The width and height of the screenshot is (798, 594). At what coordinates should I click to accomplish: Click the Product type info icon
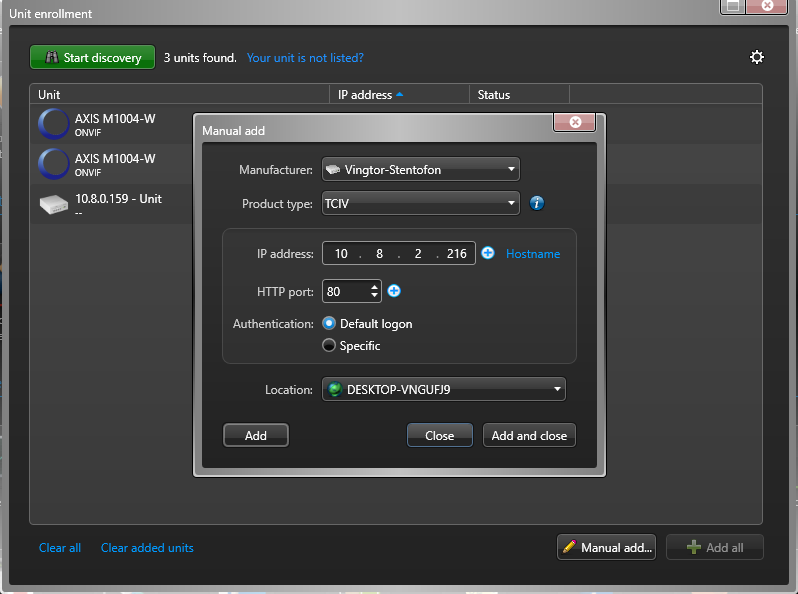point(537,203)
